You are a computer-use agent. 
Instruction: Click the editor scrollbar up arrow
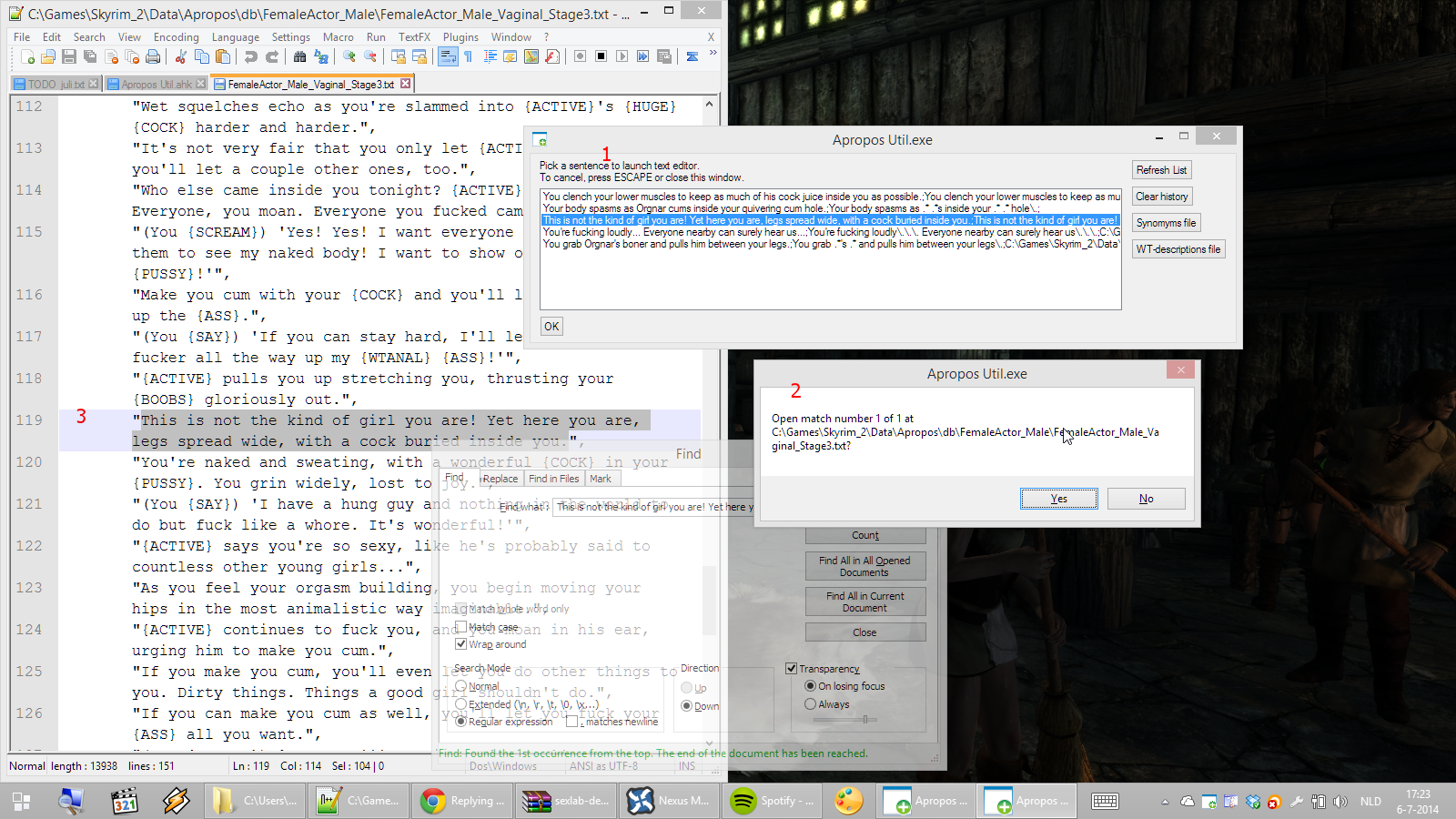click(x=709, y=106)
